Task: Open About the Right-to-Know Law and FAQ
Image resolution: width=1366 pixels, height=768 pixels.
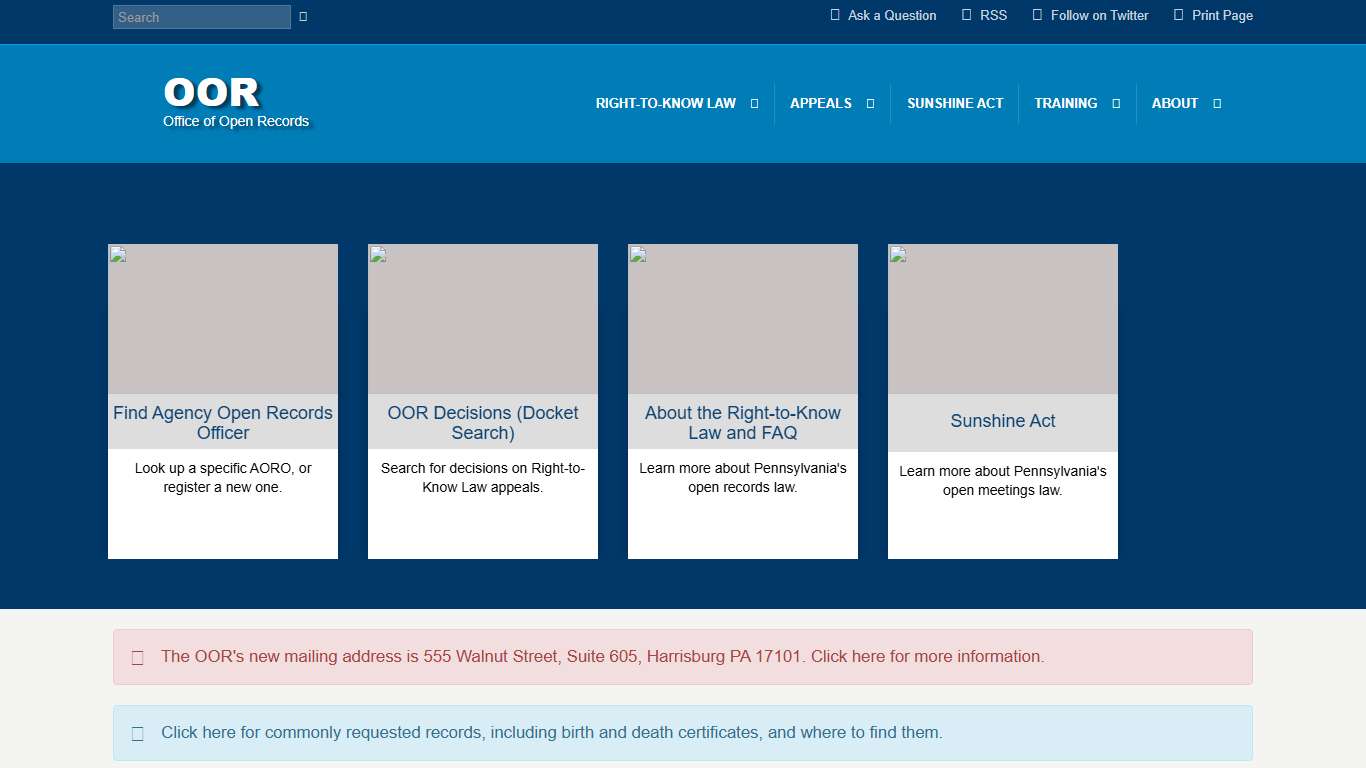Action: coord(743,422)
